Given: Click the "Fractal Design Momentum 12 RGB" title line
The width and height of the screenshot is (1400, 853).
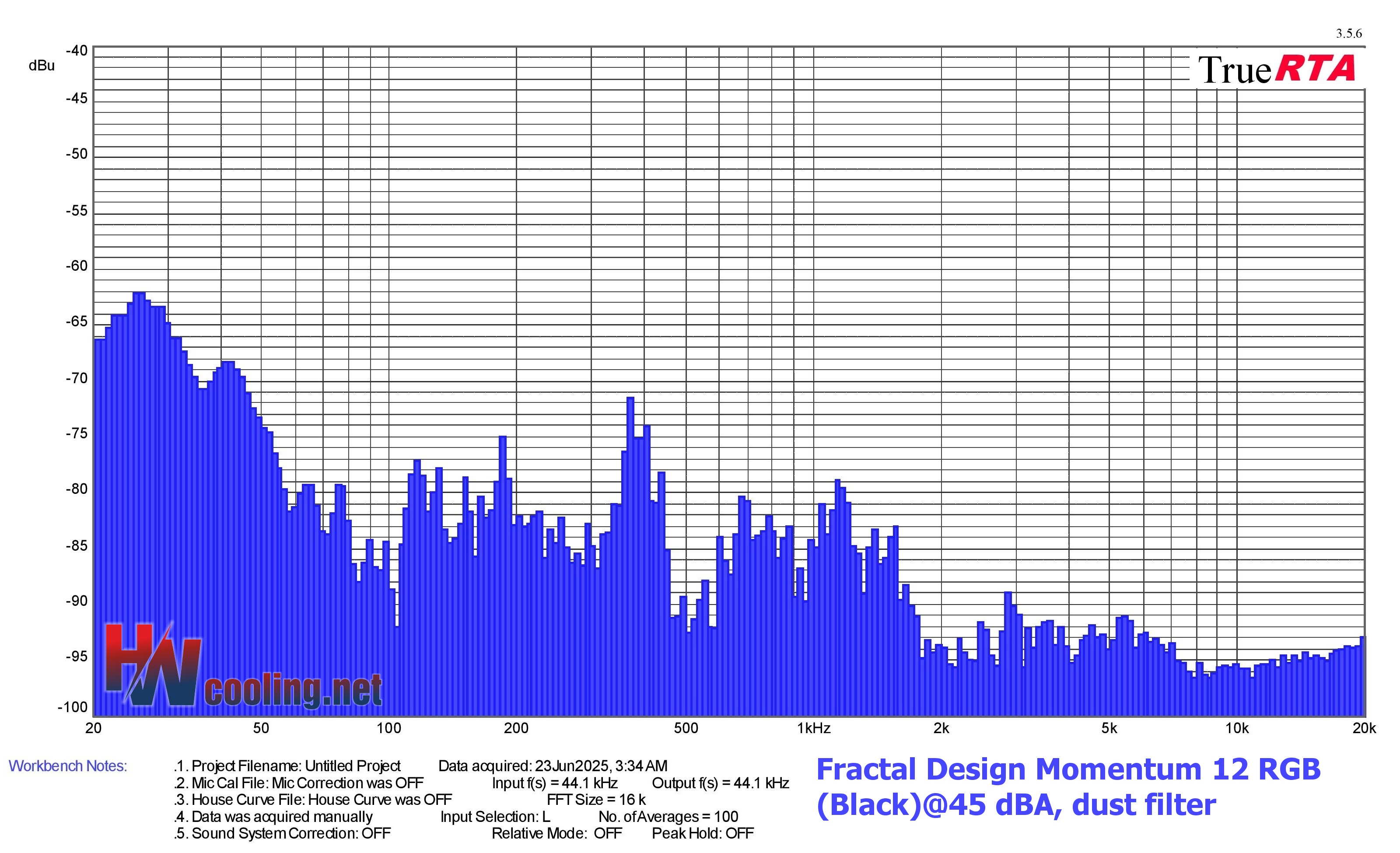Looking at the screenshot, I should tap(1068, 769).
